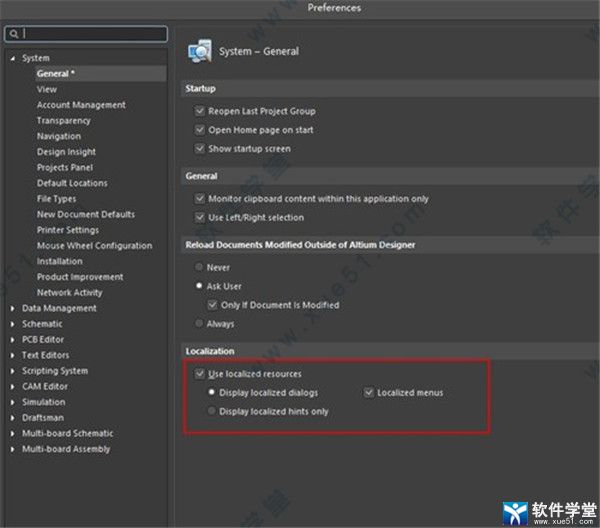The width and height of the screenshot is (600, 528).
Task: Select the General preferences page
Action: click(101, 73)
